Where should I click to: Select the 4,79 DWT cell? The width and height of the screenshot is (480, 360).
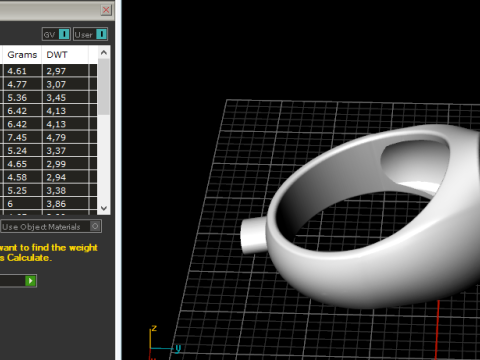65,137
